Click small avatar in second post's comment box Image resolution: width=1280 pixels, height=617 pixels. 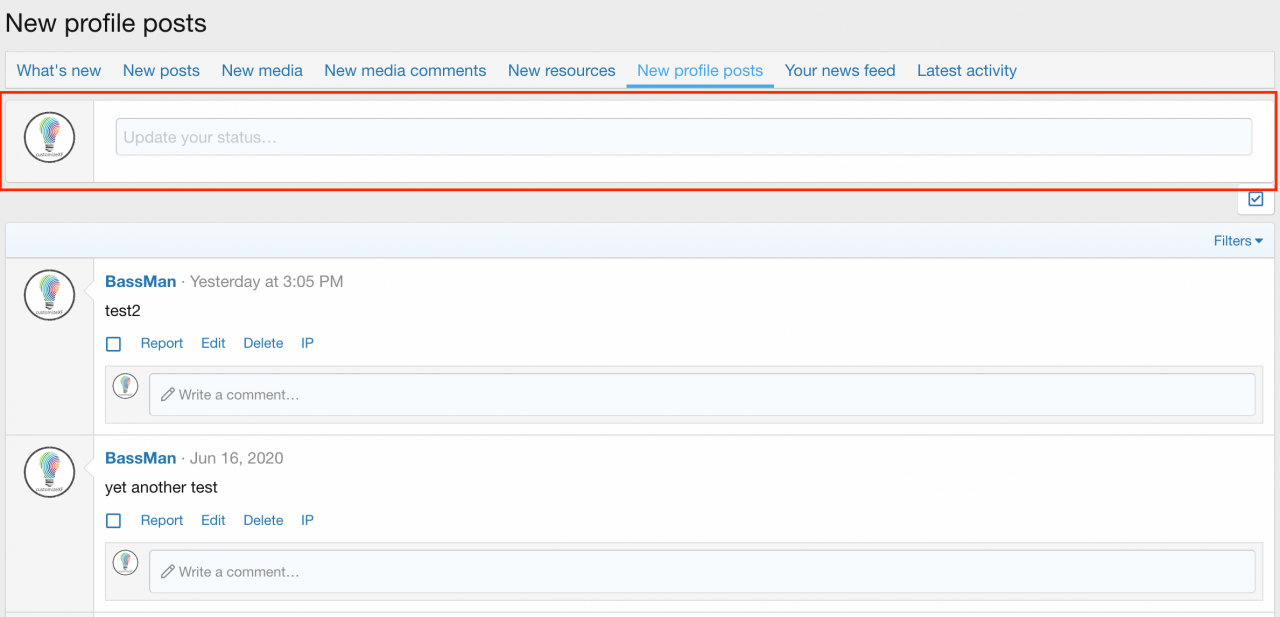point(125,563)
